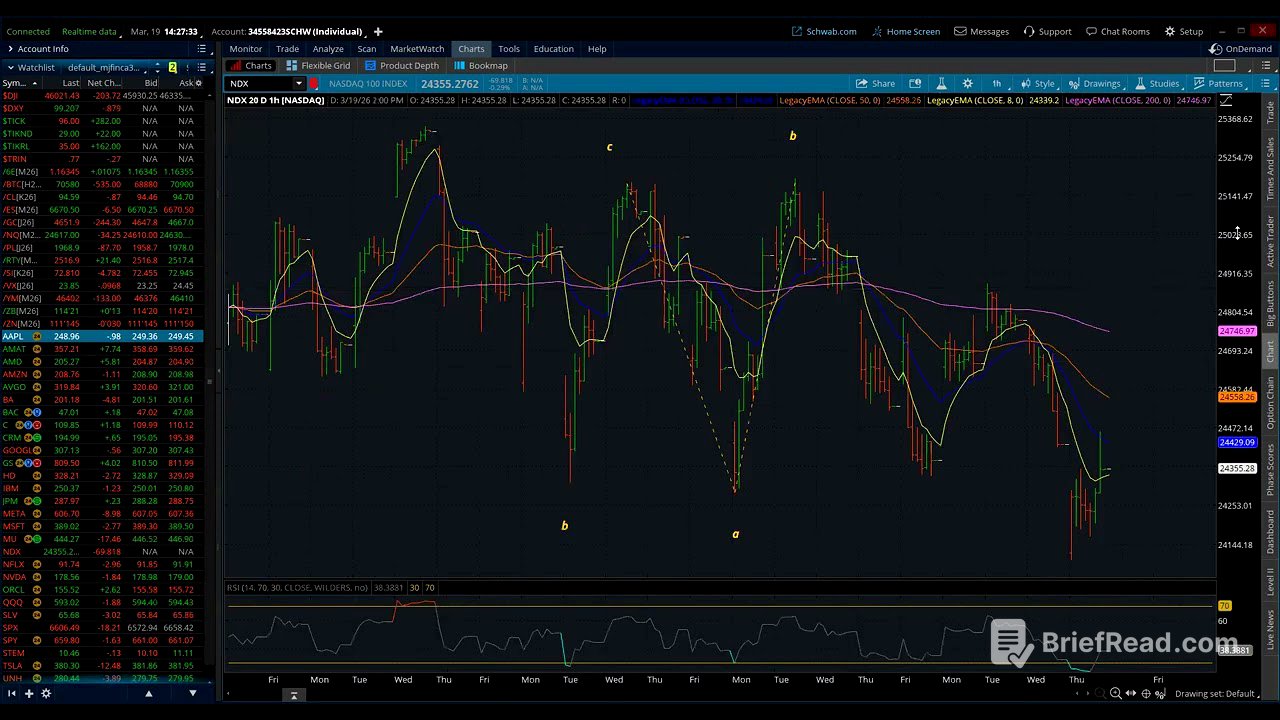Click the chart snapshot icon next to Share

[x=915, y=83]
